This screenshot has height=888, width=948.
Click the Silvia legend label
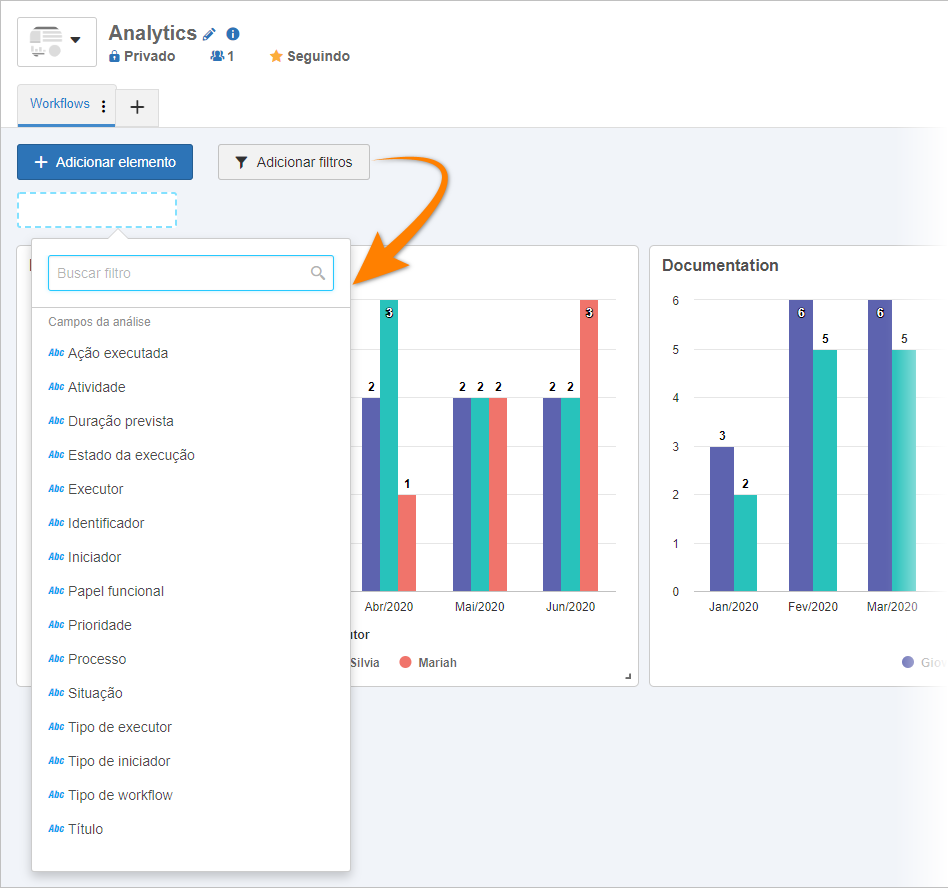tap(365, 663)
